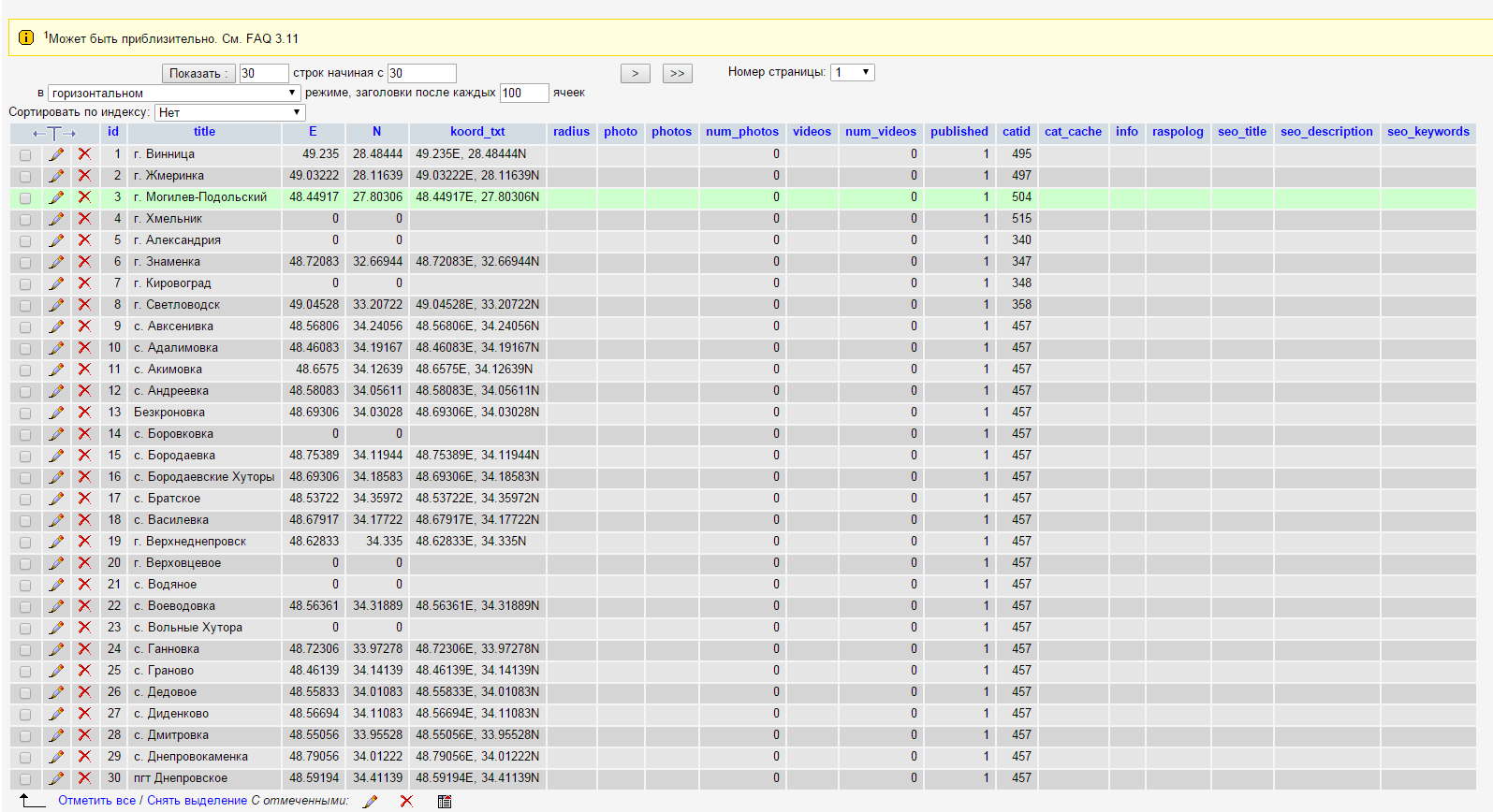Edit the row for г. Жмеринка
This screenshot has width=1493, height=812.
point(56,176)
